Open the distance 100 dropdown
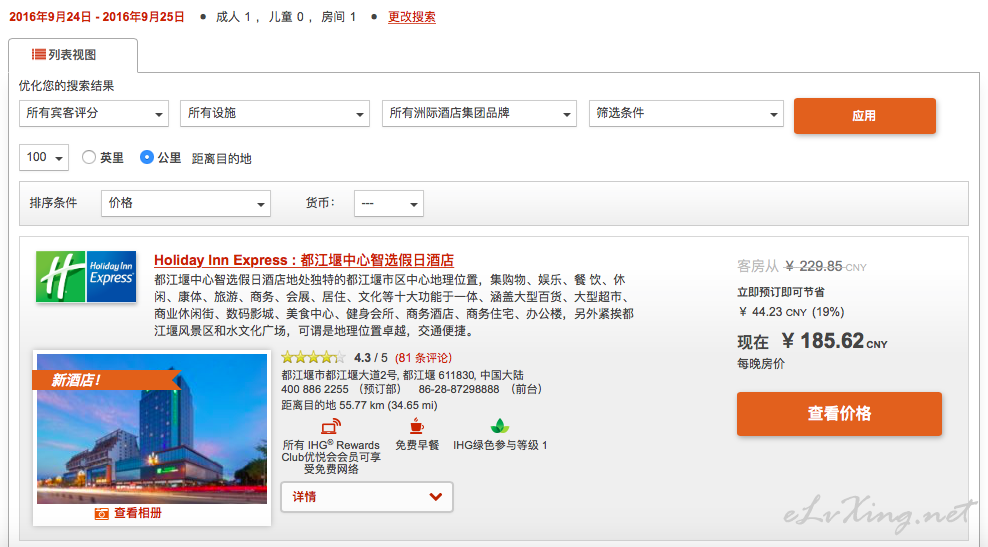This screenshot has height=547, width=988. [44, 158]
